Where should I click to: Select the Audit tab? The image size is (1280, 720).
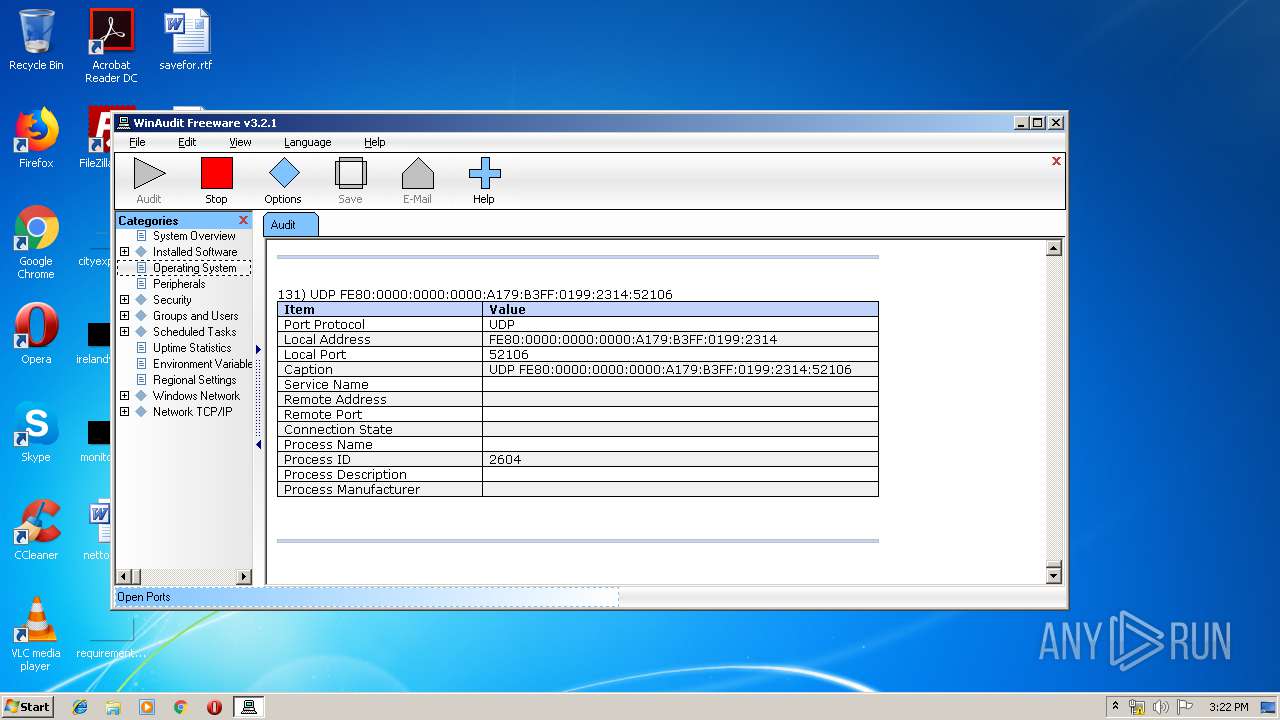click(x=290, y=225)
